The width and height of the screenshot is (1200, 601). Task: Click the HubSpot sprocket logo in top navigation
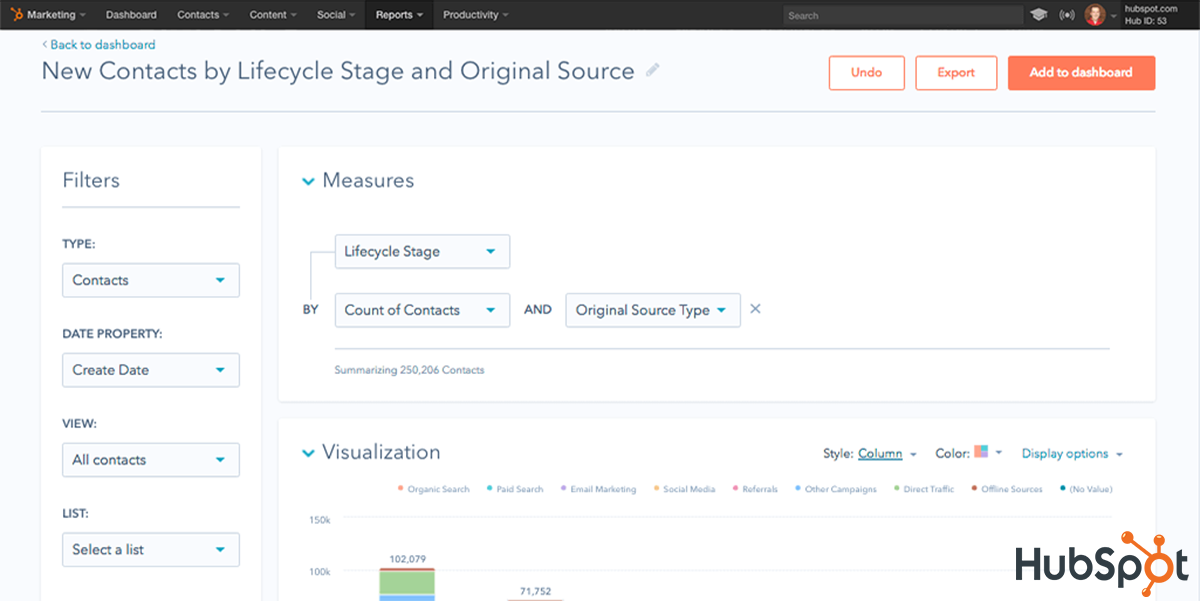pos(15,14)
